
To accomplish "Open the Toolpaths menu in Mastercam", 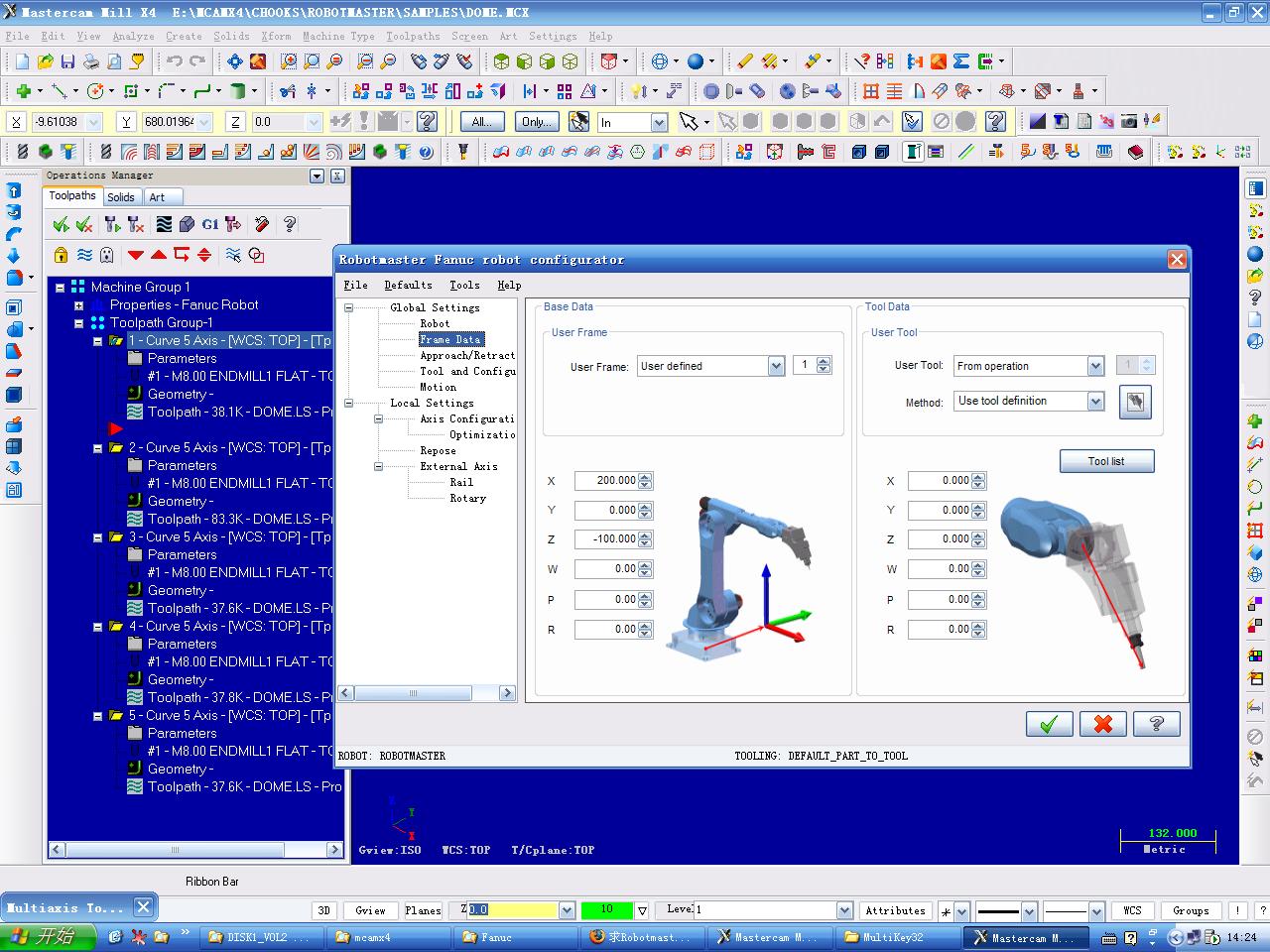I will tap(413, 36).
